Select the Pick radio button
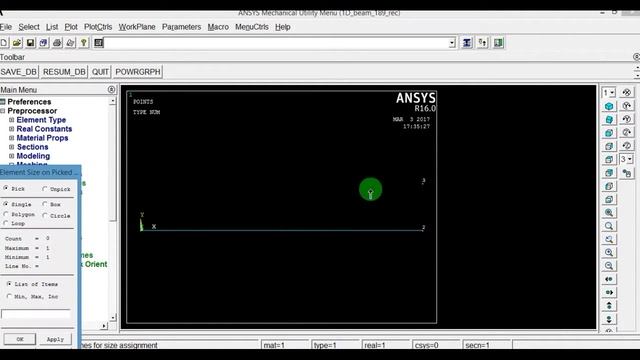Image resolution: width=640 pixels, height=360 pixels. coord(6,188)
